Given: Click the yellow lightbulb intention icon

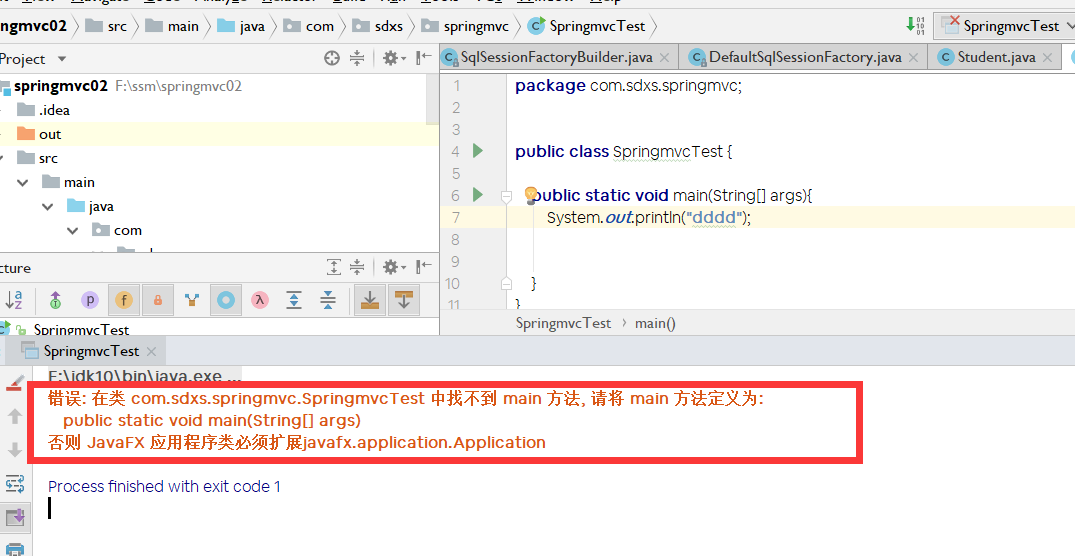Looking at the screenshot, I should click(531, 195).
